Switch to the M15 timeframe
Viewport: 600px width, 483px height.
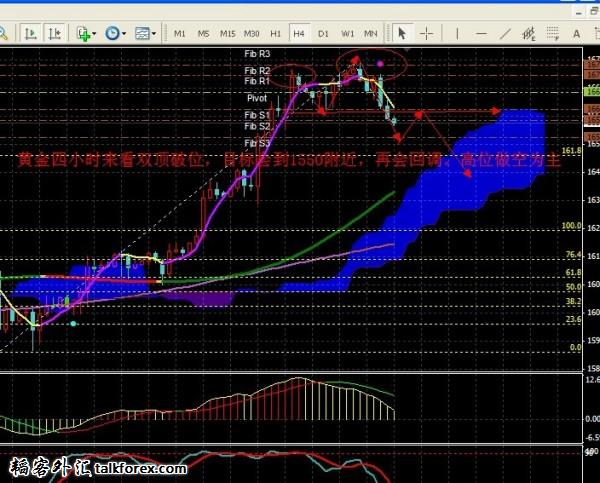click(227, 34)
